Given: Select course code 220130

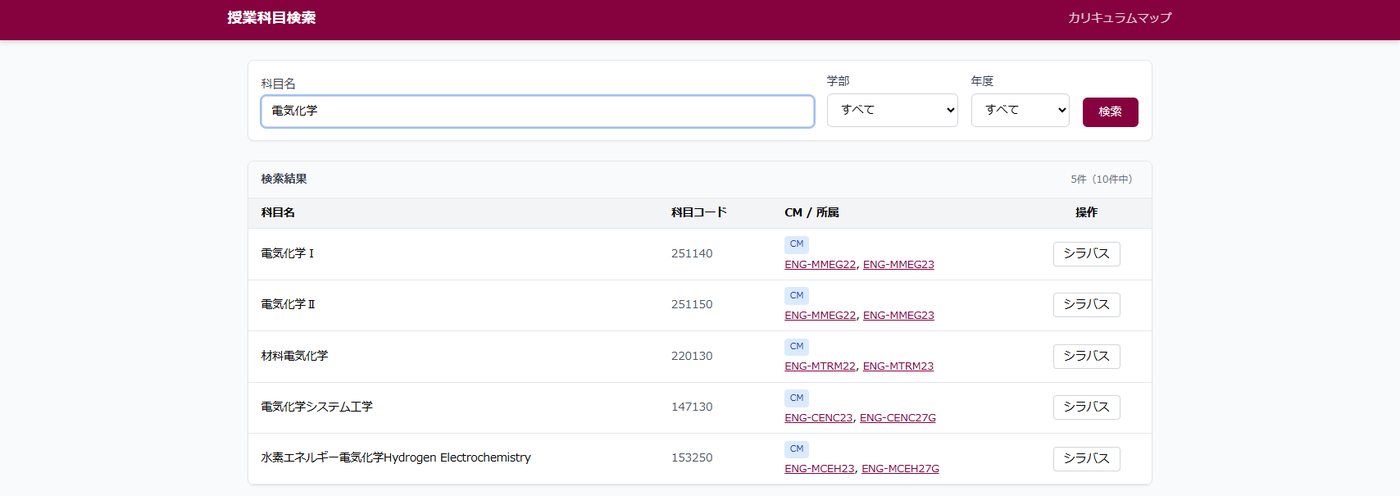Looking at the screenshot, I should 692,356.
